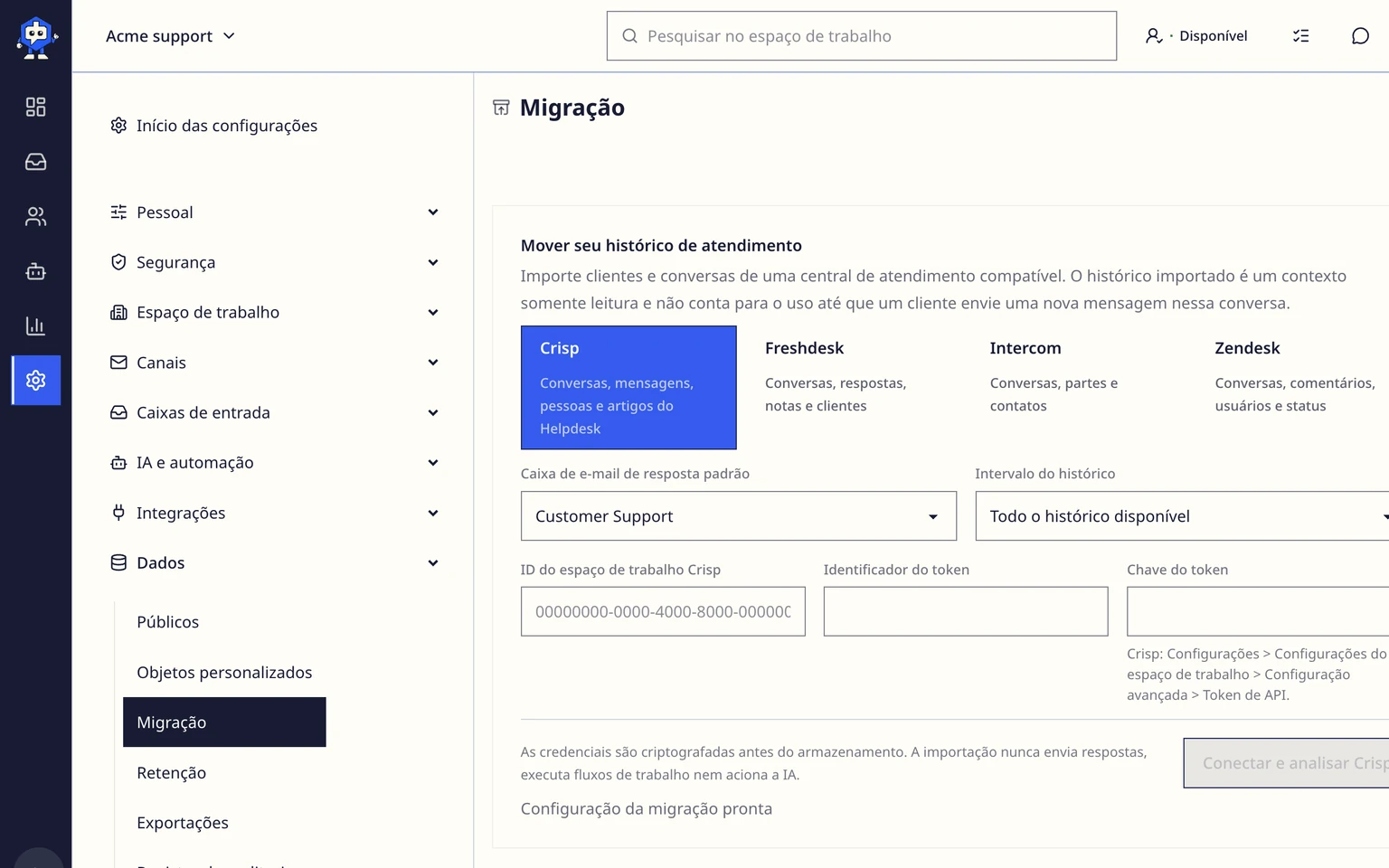
Task: Select the Crisp migration source card
Action: 628,387
